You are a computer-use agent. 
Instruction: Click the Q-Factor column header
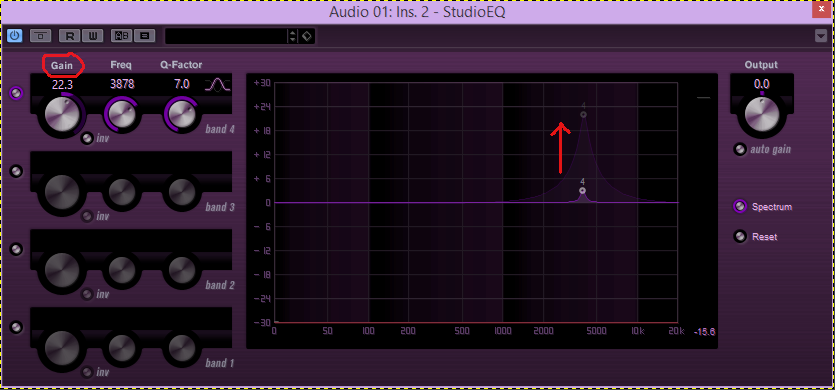point(182,65)
